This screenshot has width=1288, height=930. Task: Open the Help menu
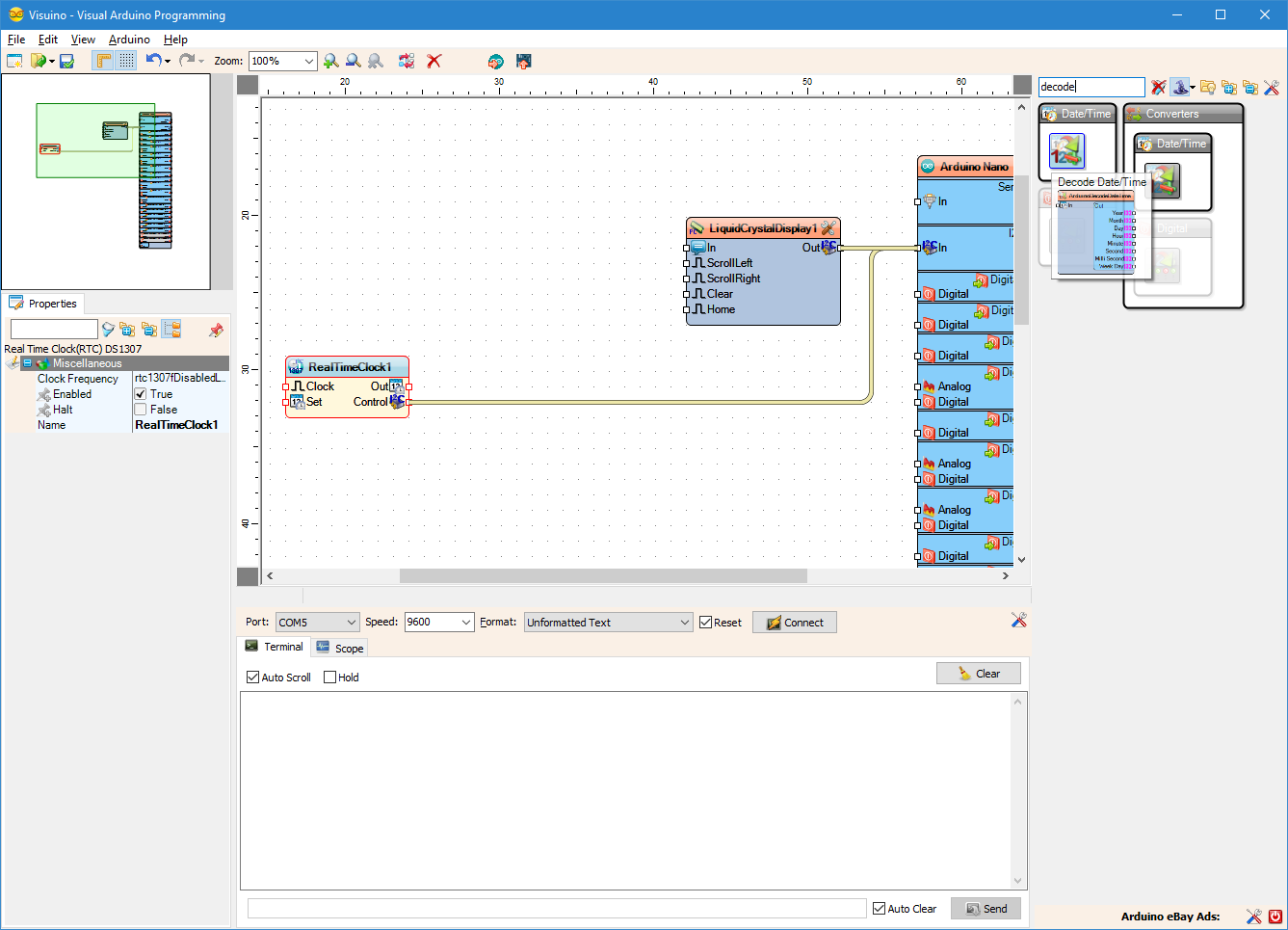click(175, 40)
